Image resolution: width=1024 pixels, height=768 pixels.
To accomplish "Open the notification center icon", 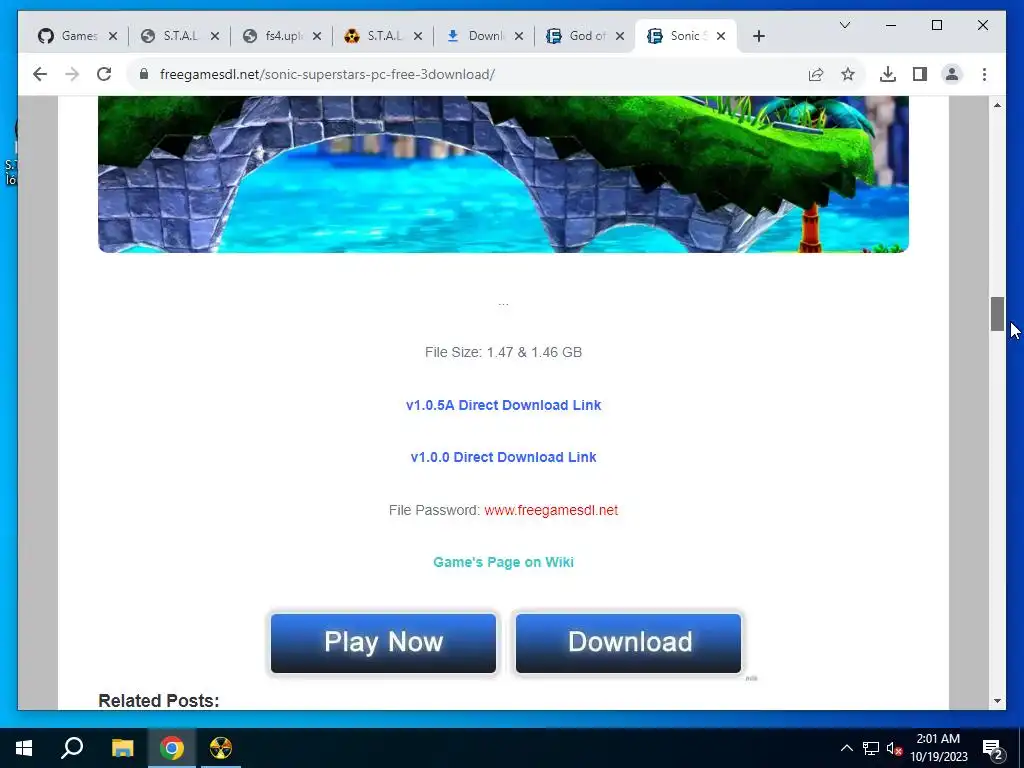I will 993,748.
